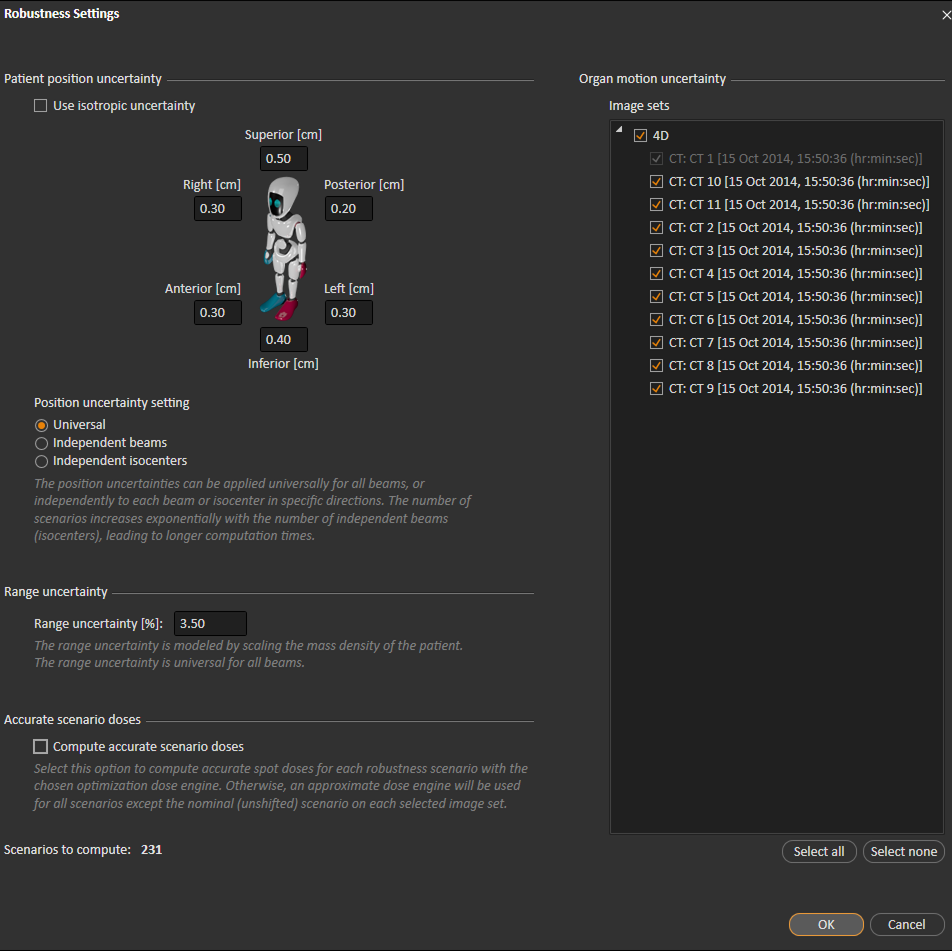Toggle the CT 9 image set checkbox
Viewport: 952px width, 951px height.
[x=656, y=389]
